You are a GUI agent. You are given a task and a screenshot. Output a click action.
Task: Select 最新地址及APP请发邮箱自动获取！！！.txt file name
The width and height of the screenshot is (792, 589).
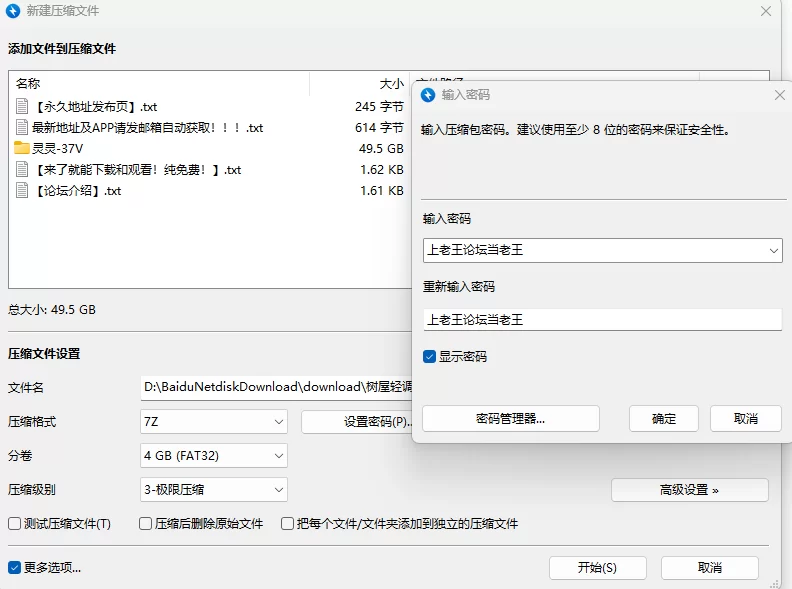point(147,128)
